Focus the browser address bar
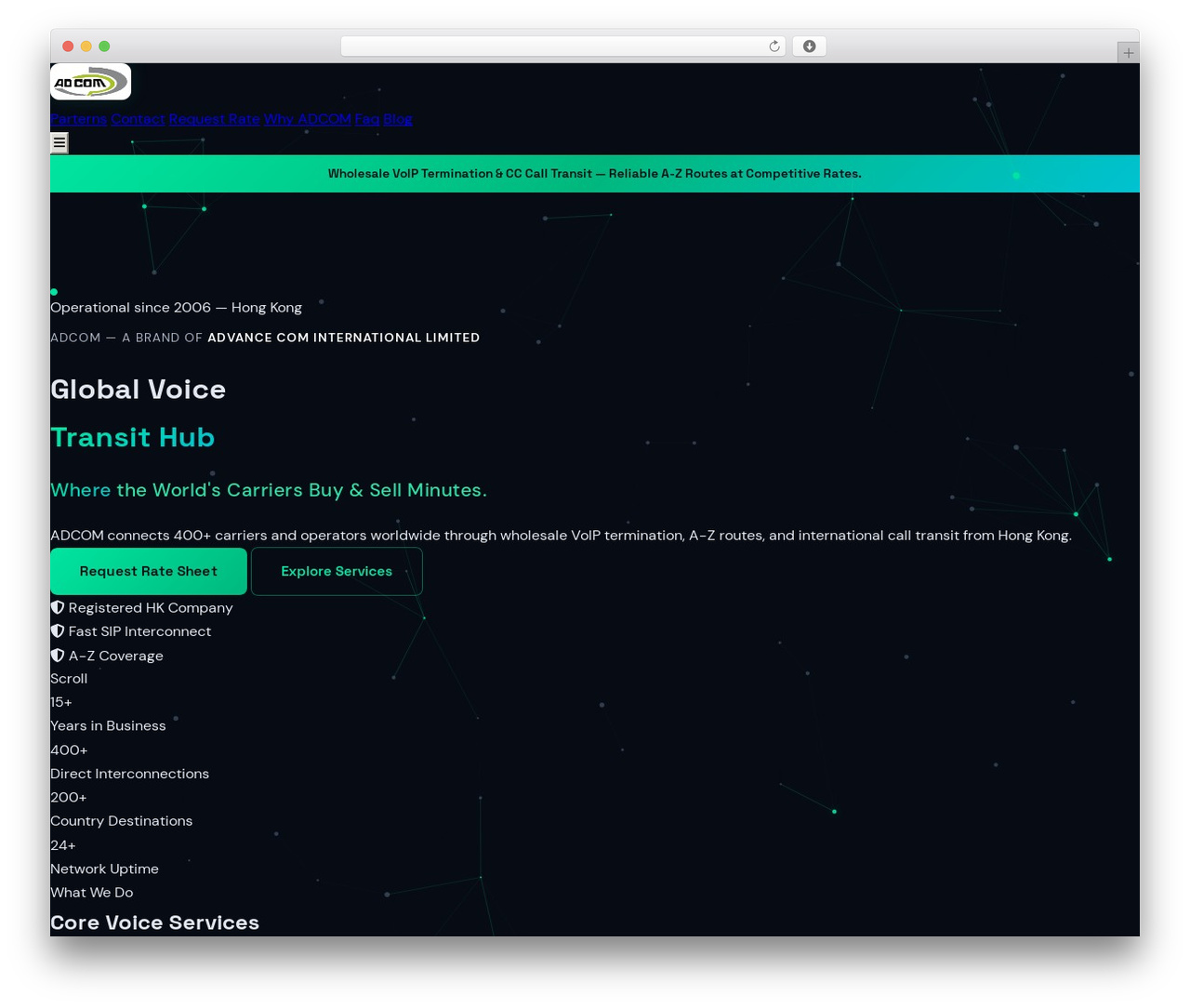Viewport: 1190px width, 1008px height. (x=563, y=46)
